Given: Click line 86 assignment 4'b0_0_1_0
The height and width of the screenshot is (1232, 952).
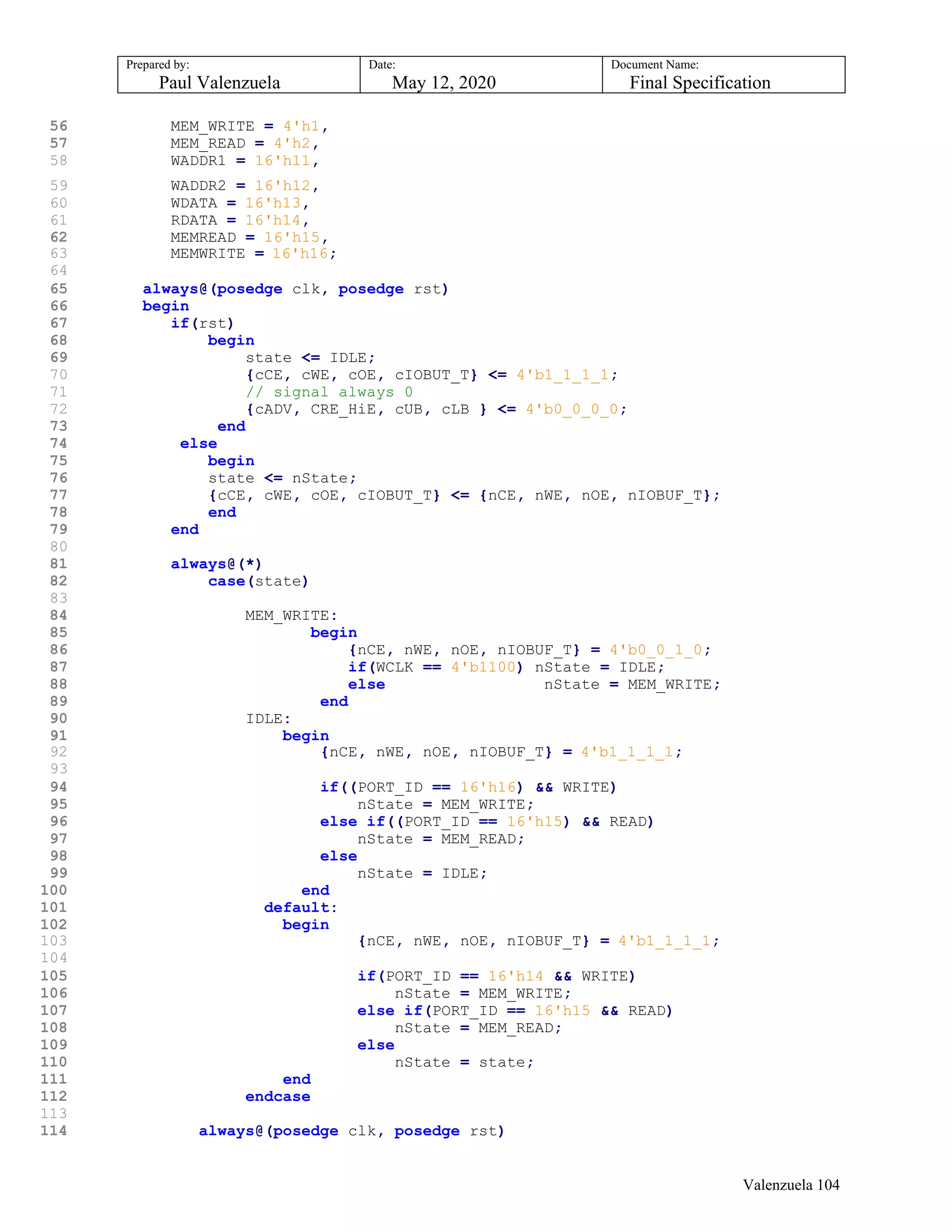Looking at the screenshot, I should 530,650.
